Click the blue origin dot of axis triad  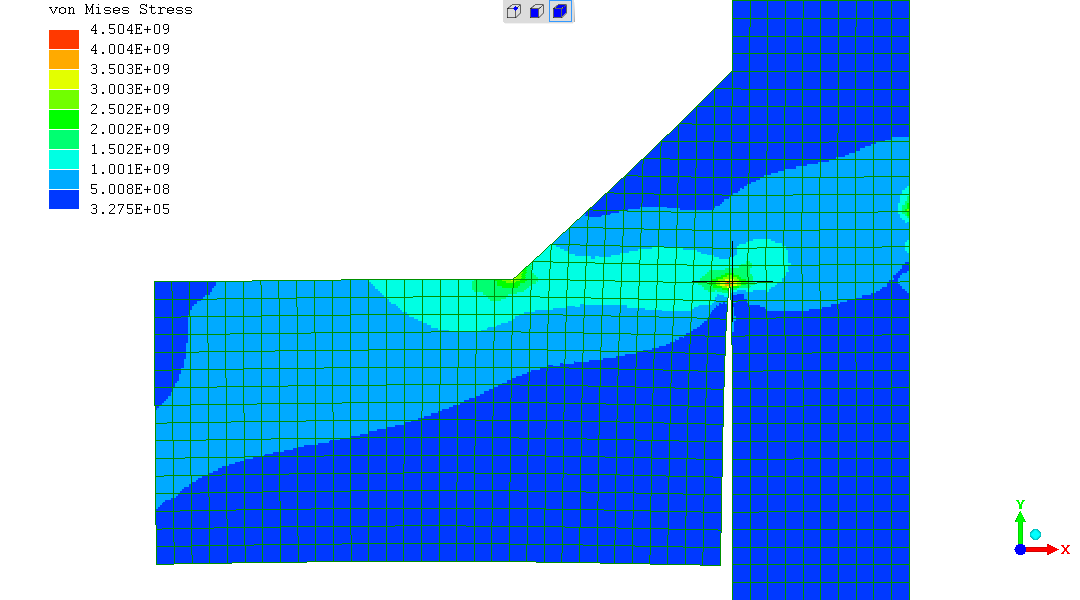coord(1020,549)
